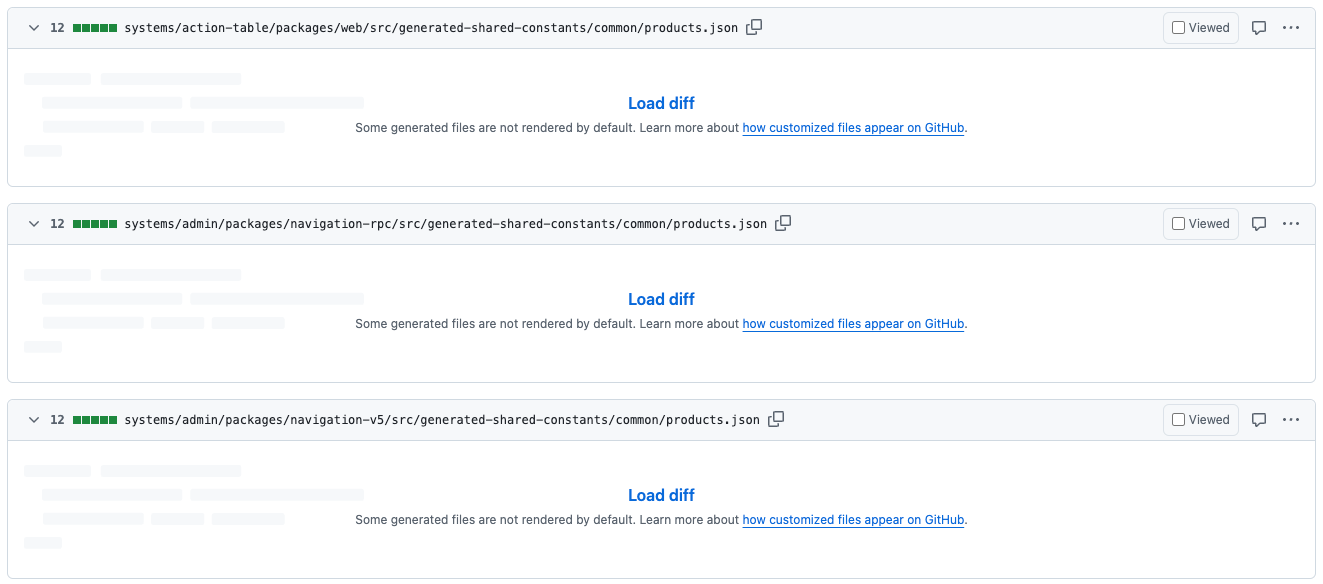Copy the action-table products.json file path

pos(753,27)
